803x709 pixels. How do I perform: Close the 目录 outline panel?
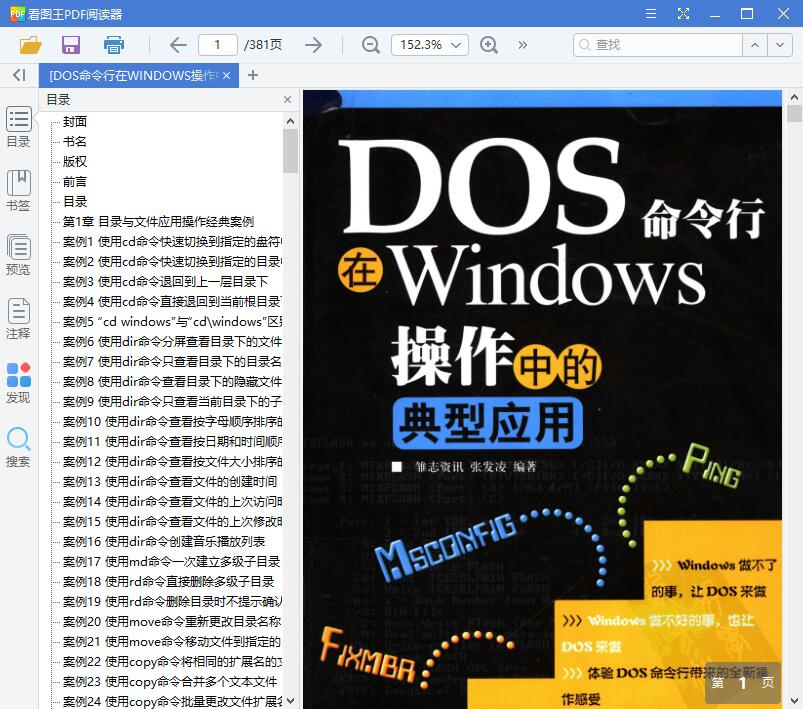pyautogui.click(x=287, y=99)
